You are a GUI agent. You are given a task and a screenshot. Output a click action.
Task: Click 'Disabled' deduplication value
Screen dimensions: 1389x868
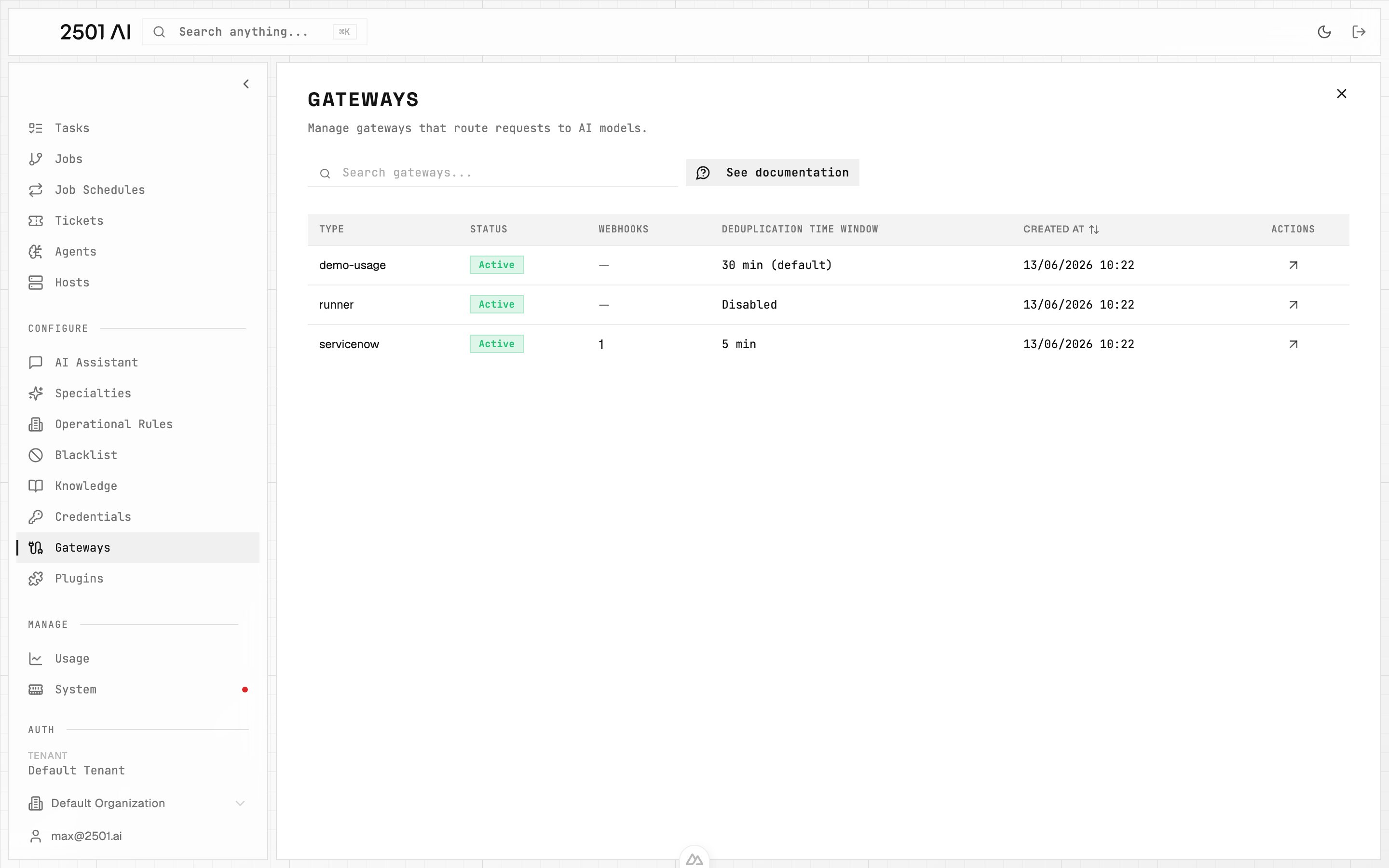coord(749,305)
